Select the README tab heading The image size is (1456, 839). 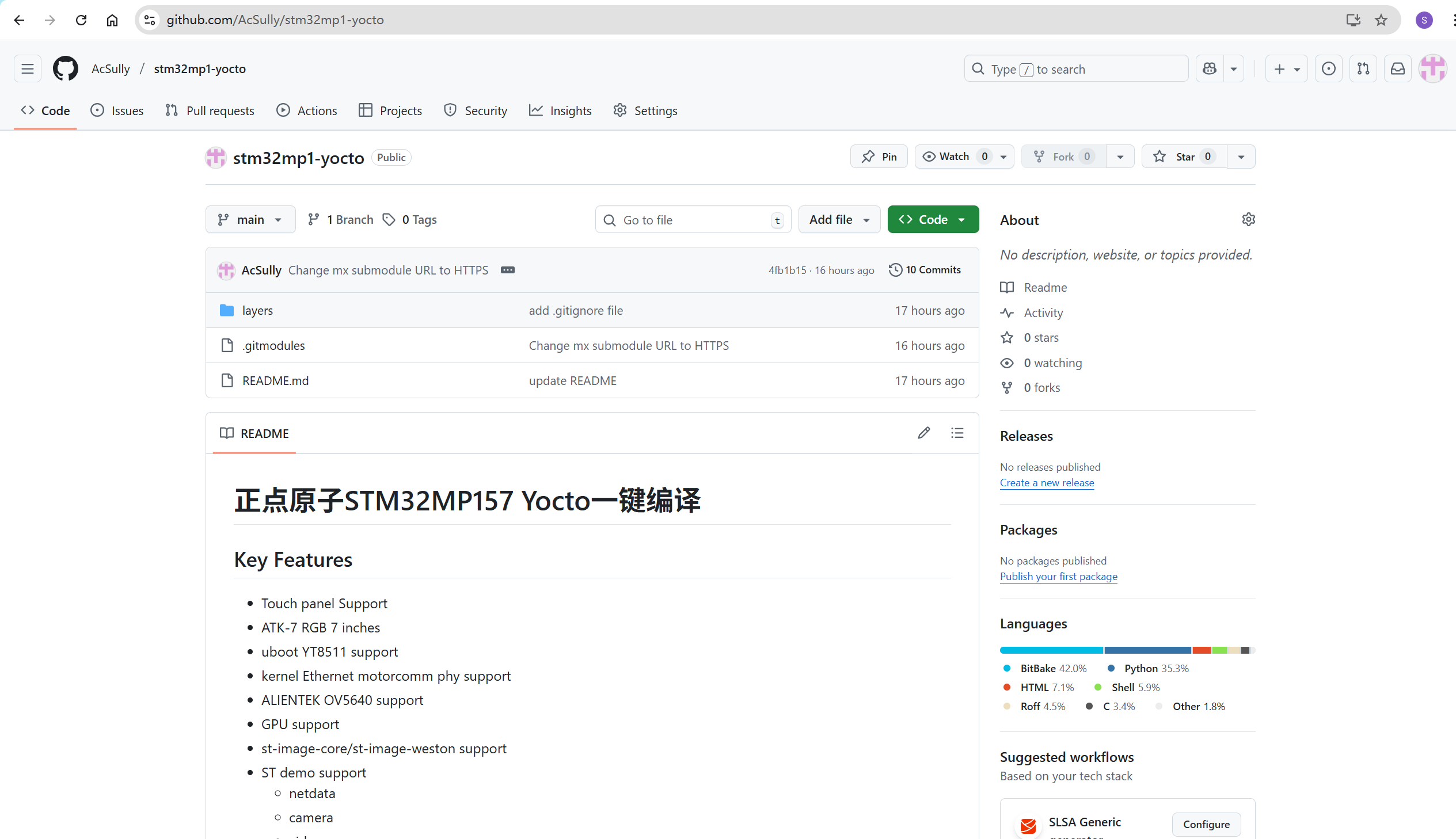[254, 433]
